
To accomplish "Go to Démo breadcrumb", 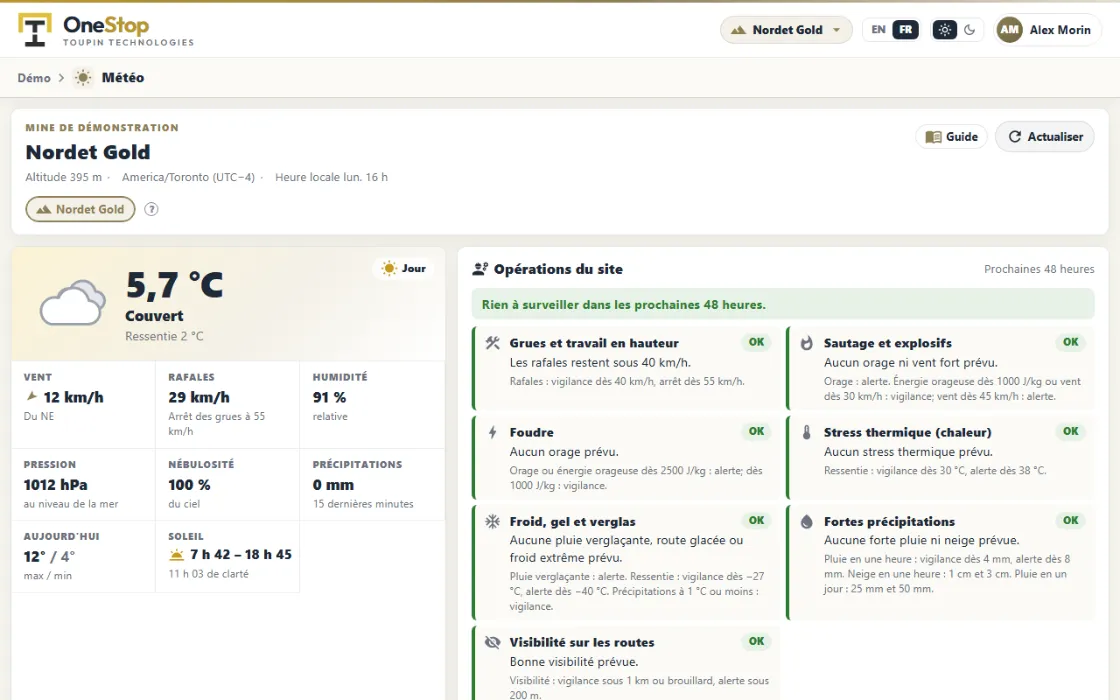I will [x=34, y=78].
